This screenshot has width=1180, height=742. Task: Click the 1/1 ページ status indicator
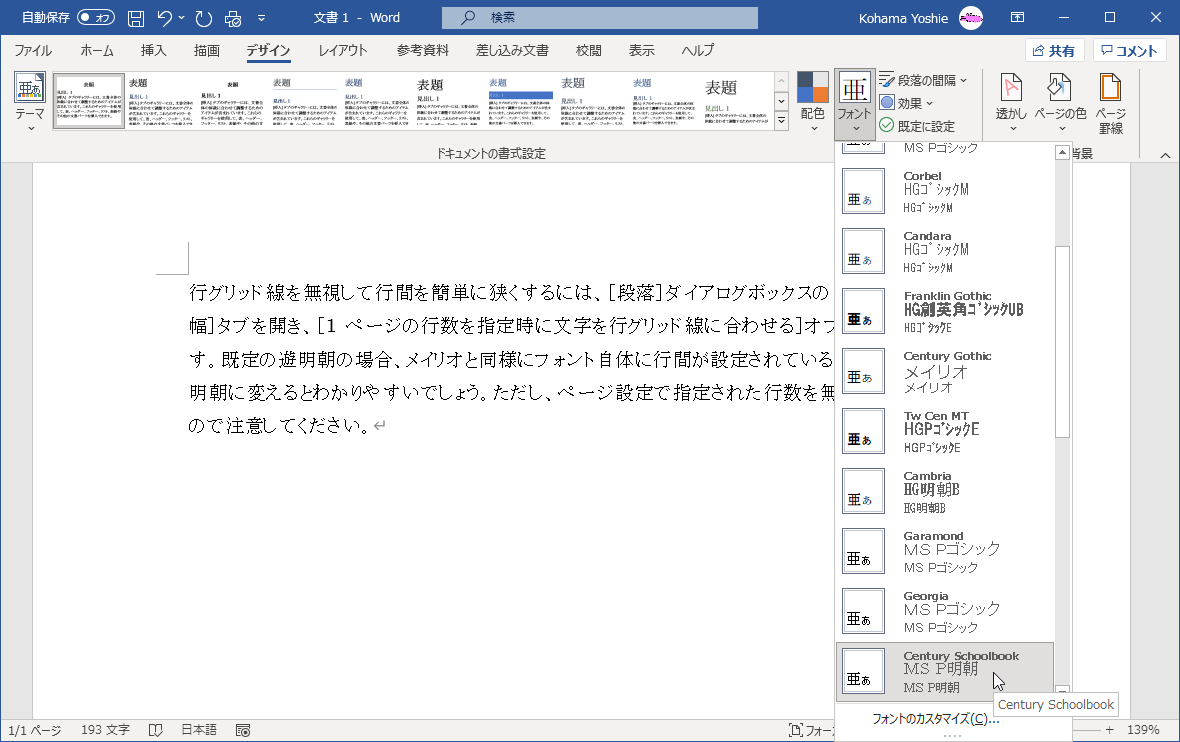tap(35, 730)
